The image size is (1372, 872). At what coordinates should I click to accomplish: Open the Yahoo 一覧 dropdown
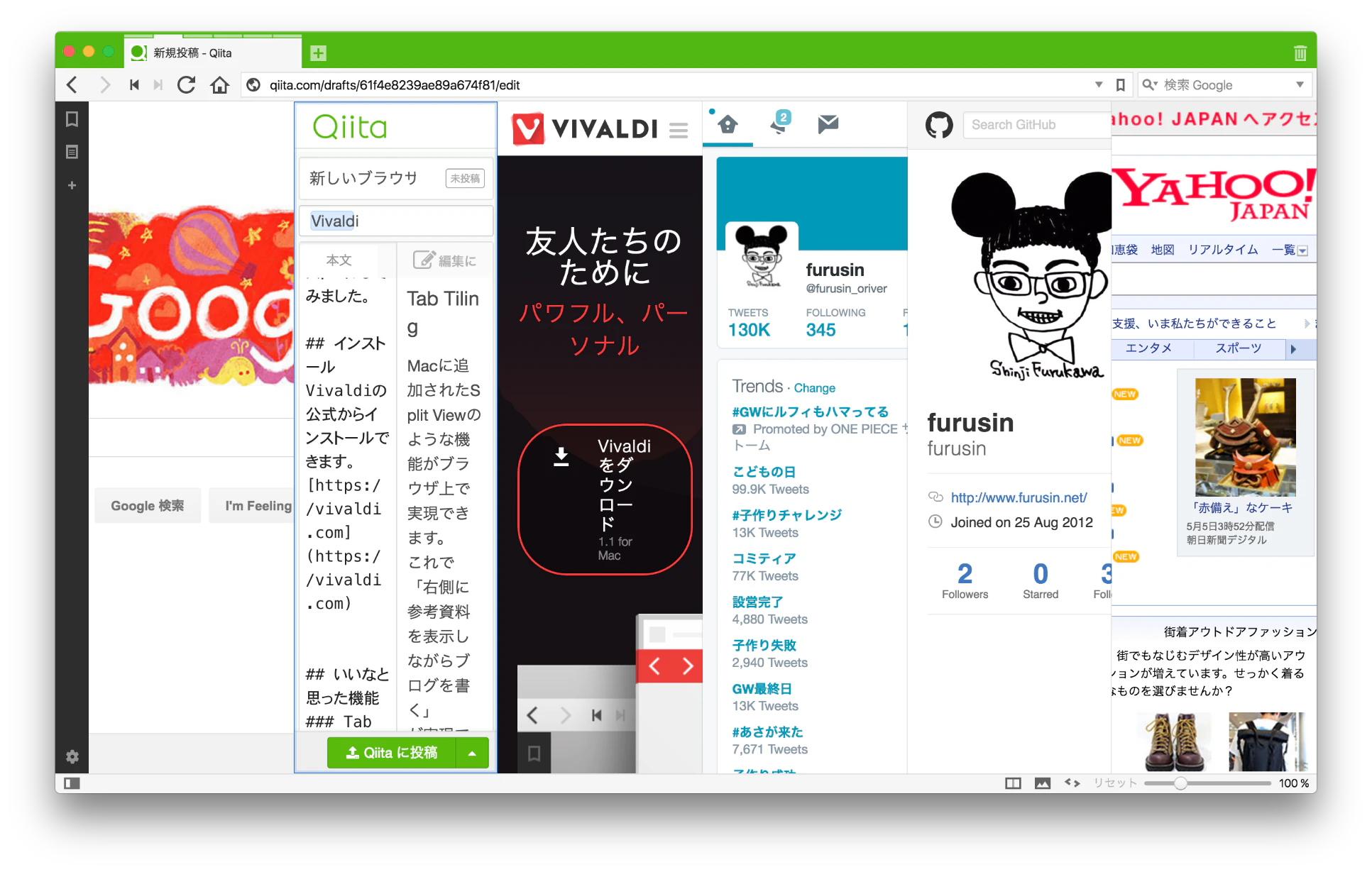pyautogui.click(x=1290, y=250)
